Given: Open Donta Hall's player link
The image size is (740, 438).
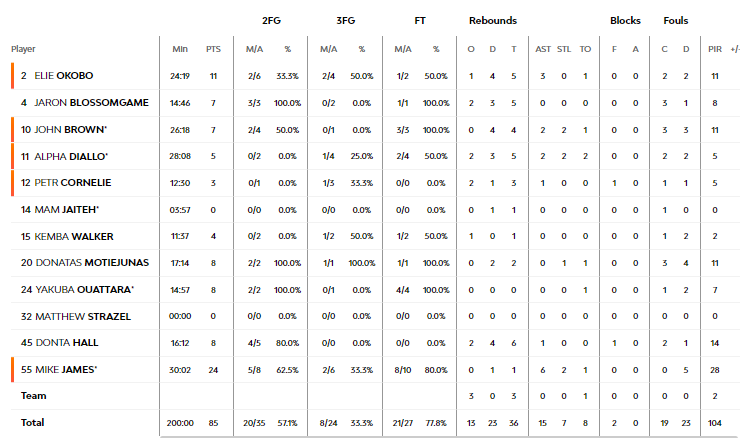Looking at the screenshot, I should [x=67, y=343].
